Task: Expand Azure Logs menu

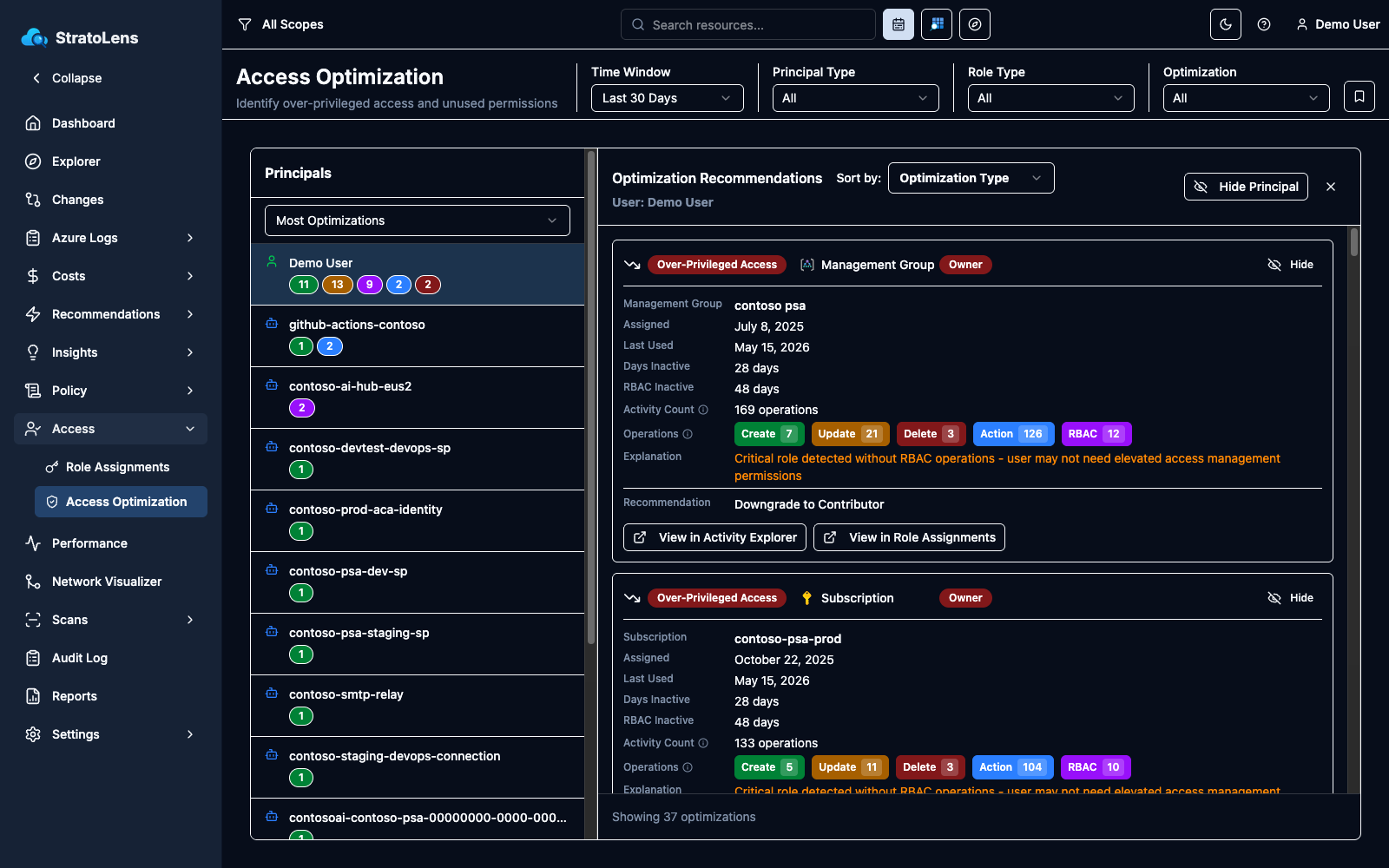Action: point(110,238)
